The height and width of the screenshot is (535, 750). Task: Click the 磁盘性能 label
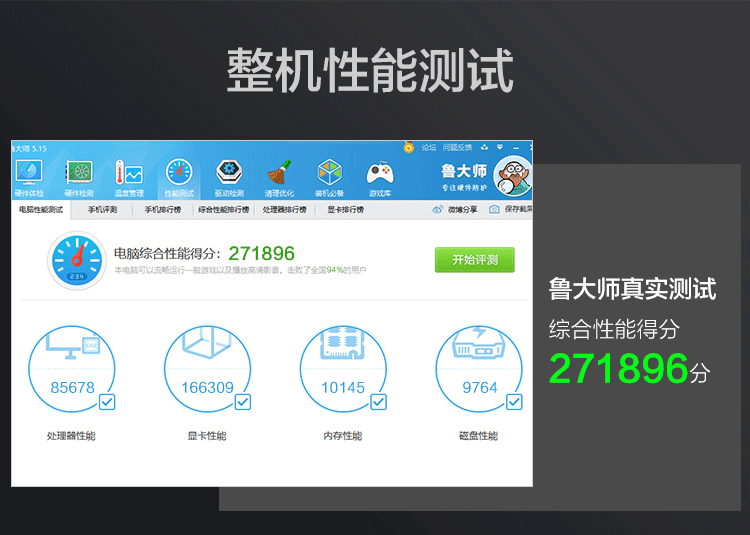478,436
